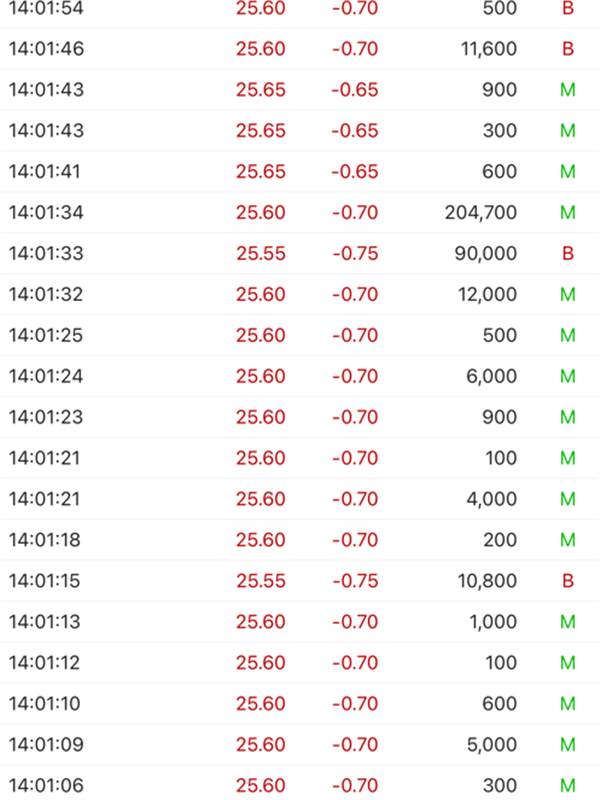
Task: Select the 14:01:23 trade timestamp
Action: (46, 418)
